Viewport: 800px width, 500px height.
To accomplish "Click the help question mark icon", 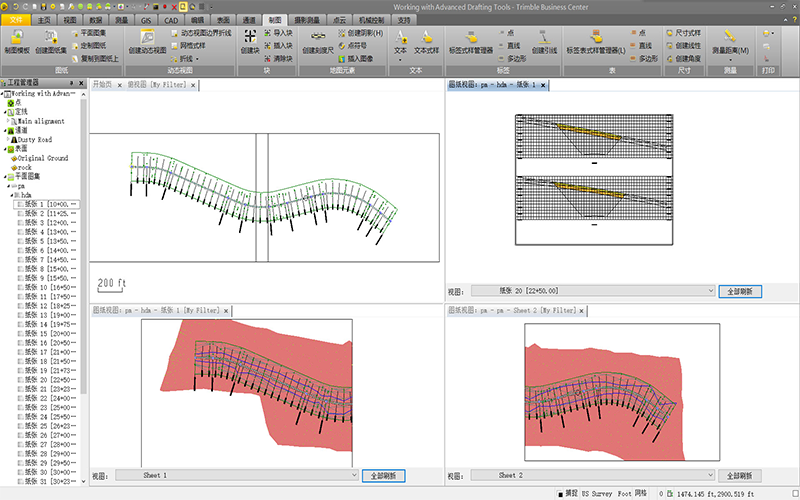I will [795, 20].
